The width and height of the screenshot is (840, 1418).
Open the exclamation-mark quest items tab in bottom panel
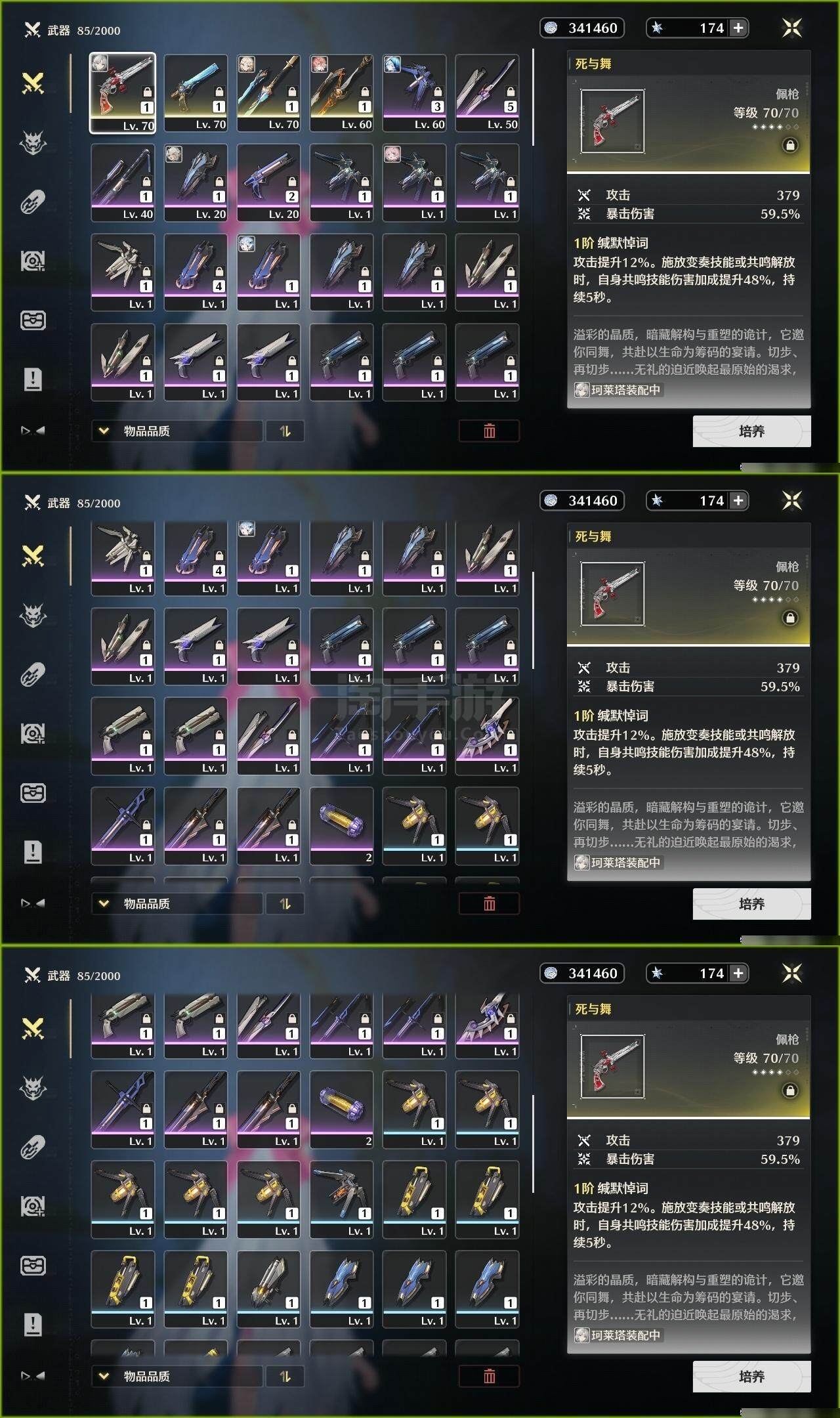click(x=33, y=1324)
